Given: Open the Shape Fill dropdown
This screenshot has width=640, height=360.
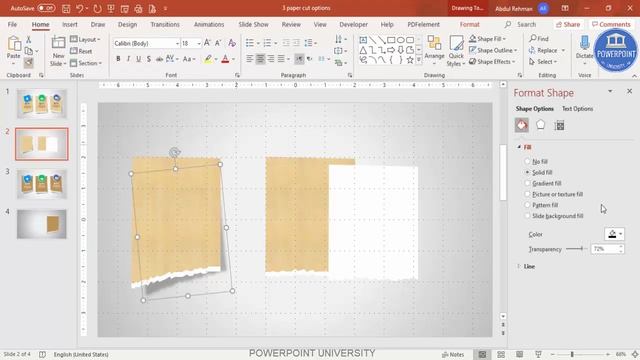Looking at the screenshot, I should (488, 39).
